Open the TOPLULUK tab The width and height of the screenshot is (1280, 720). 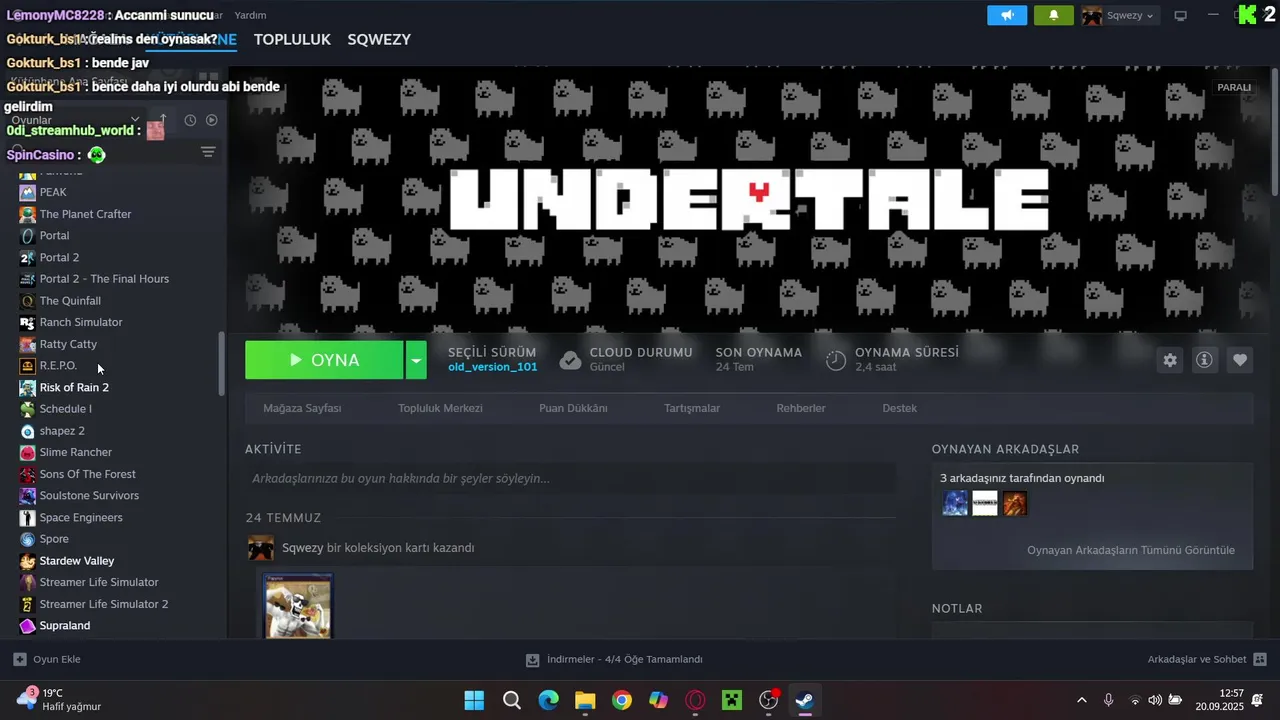292,40
